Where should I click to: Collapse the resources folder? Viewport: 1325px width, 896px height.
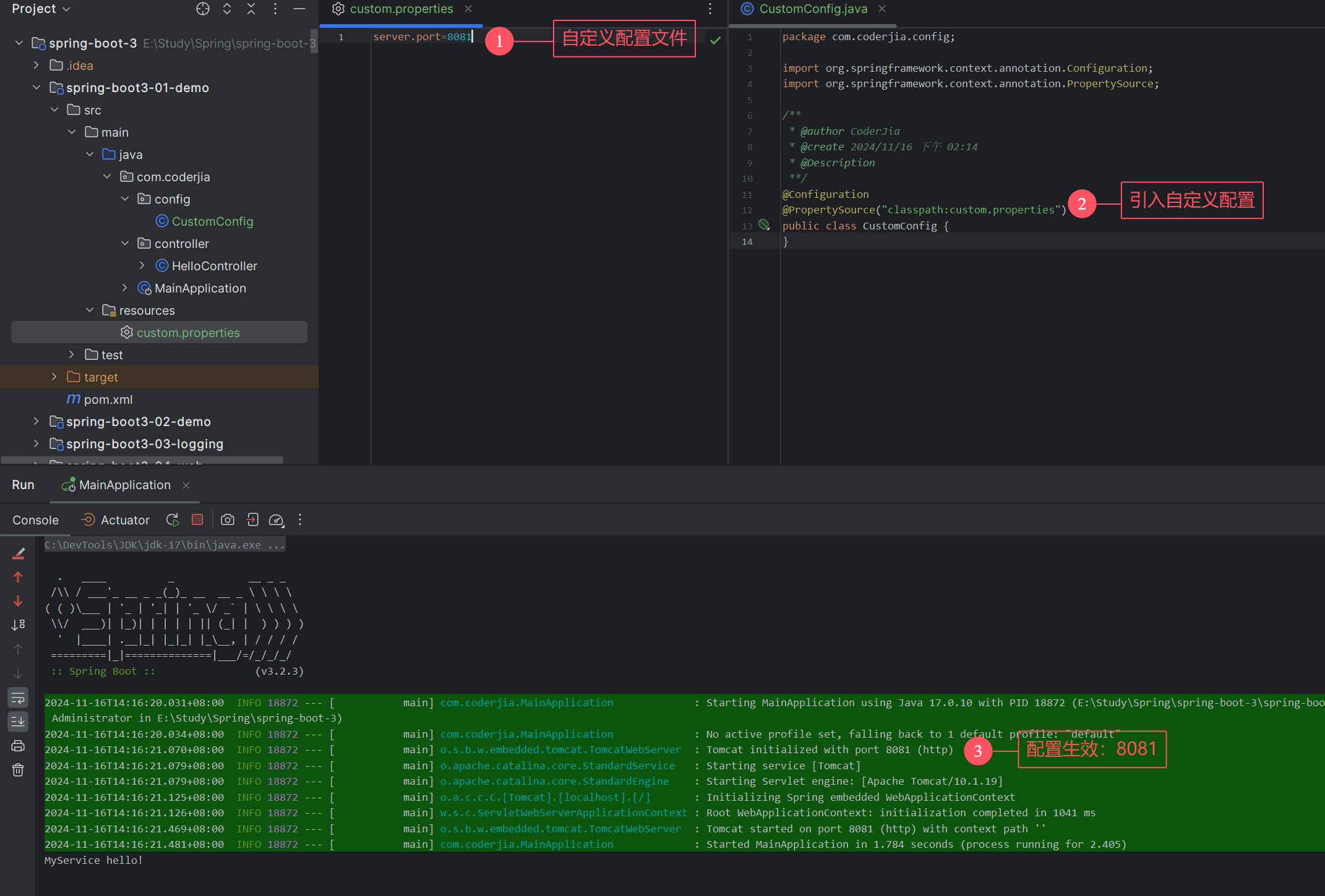click(x=90, y=310)
